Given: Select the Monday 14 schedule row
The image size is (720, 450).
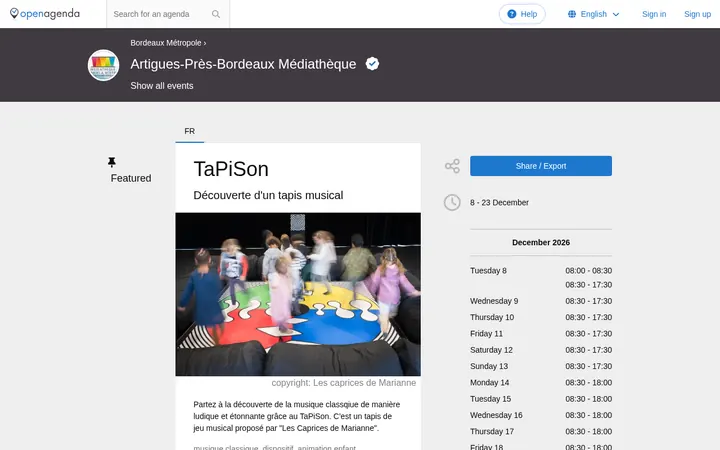Looking at the screenshot, I should (x=541, y=382).
